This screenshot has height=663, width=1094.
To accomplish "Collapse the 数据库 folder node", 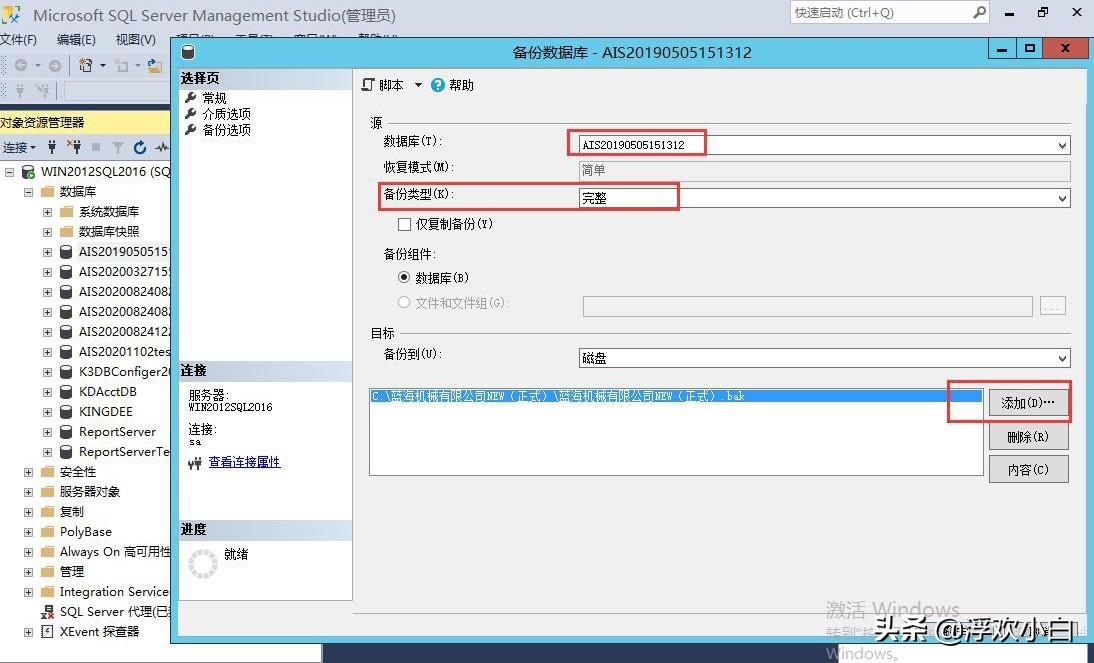I will 29,192.
